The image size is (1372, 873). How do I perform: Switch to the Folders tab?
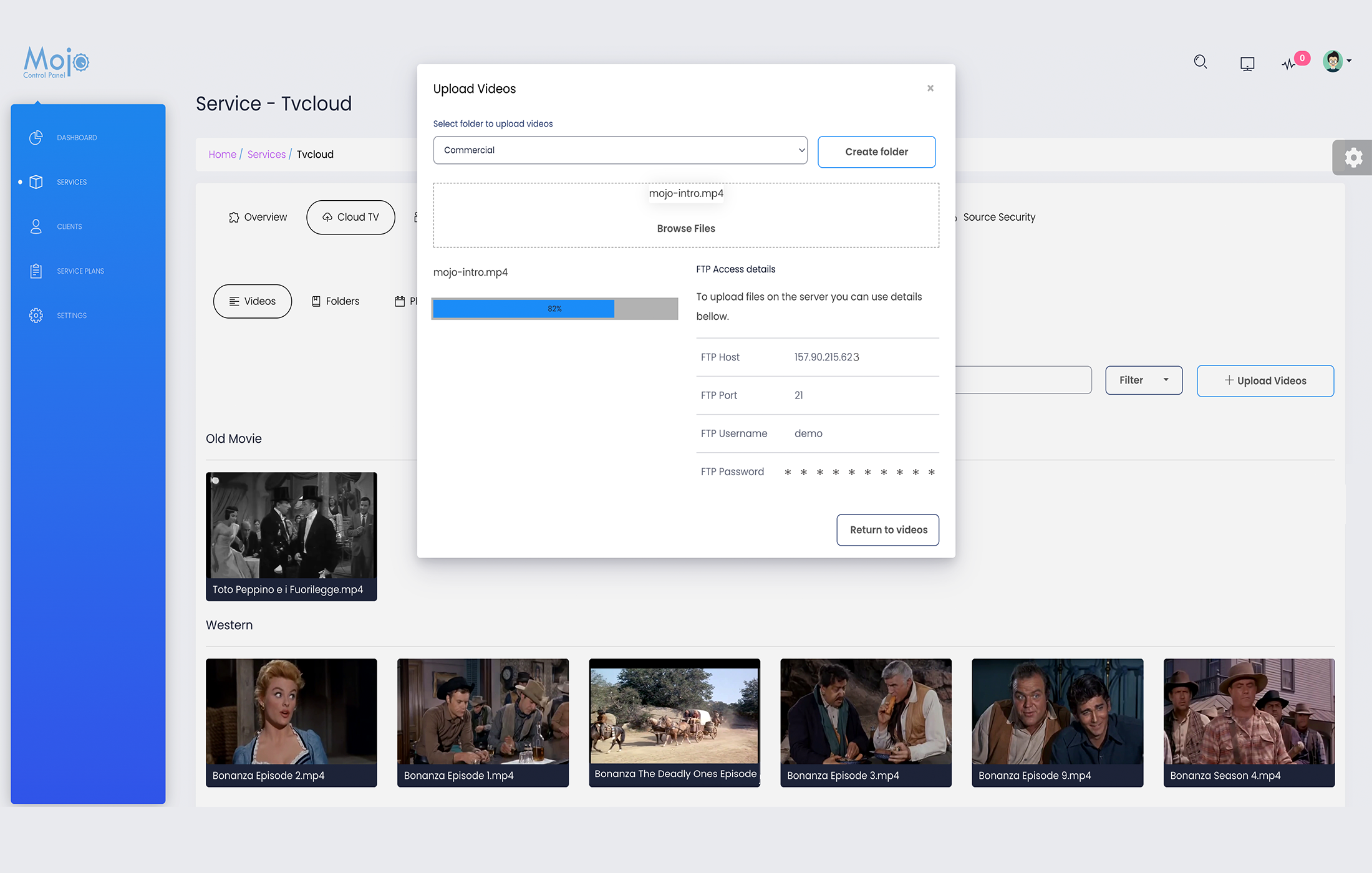click(335, 301)
